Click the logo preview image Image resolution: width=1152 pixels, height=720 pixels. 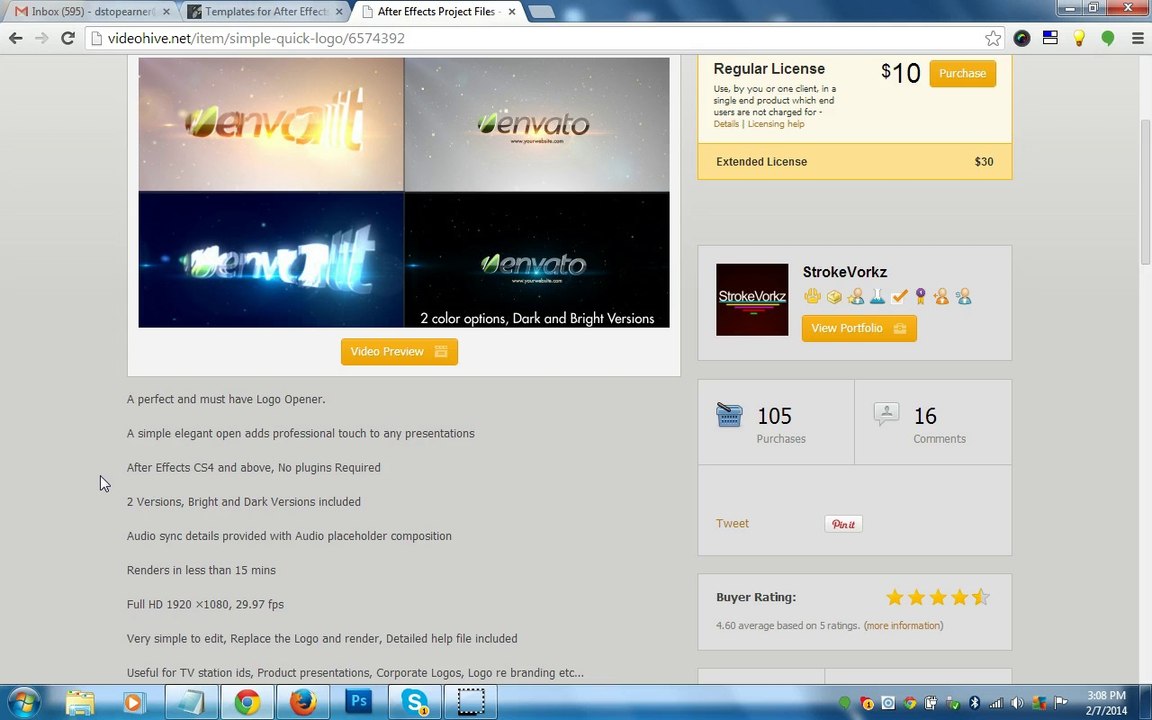[x=404, y=192]
